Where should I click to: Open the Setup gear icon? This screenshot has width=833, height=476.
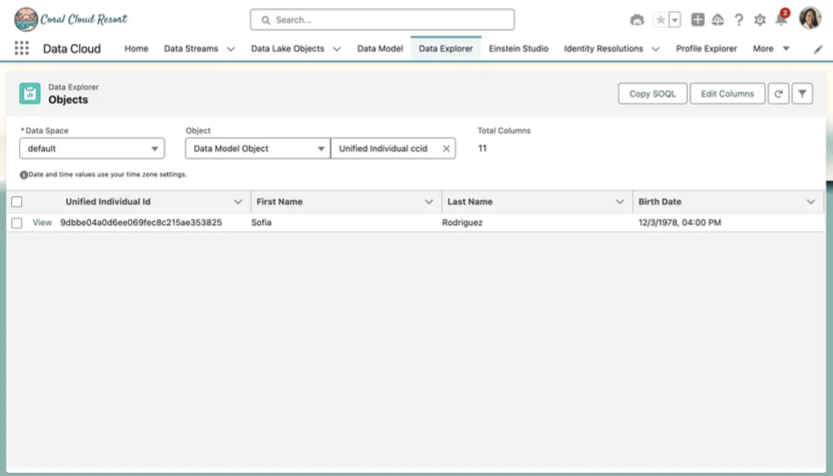(760, 20)
